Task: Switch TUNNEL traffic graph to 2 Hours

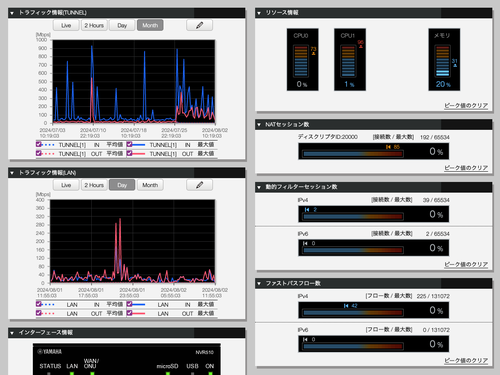Action: tap(94, 25)
